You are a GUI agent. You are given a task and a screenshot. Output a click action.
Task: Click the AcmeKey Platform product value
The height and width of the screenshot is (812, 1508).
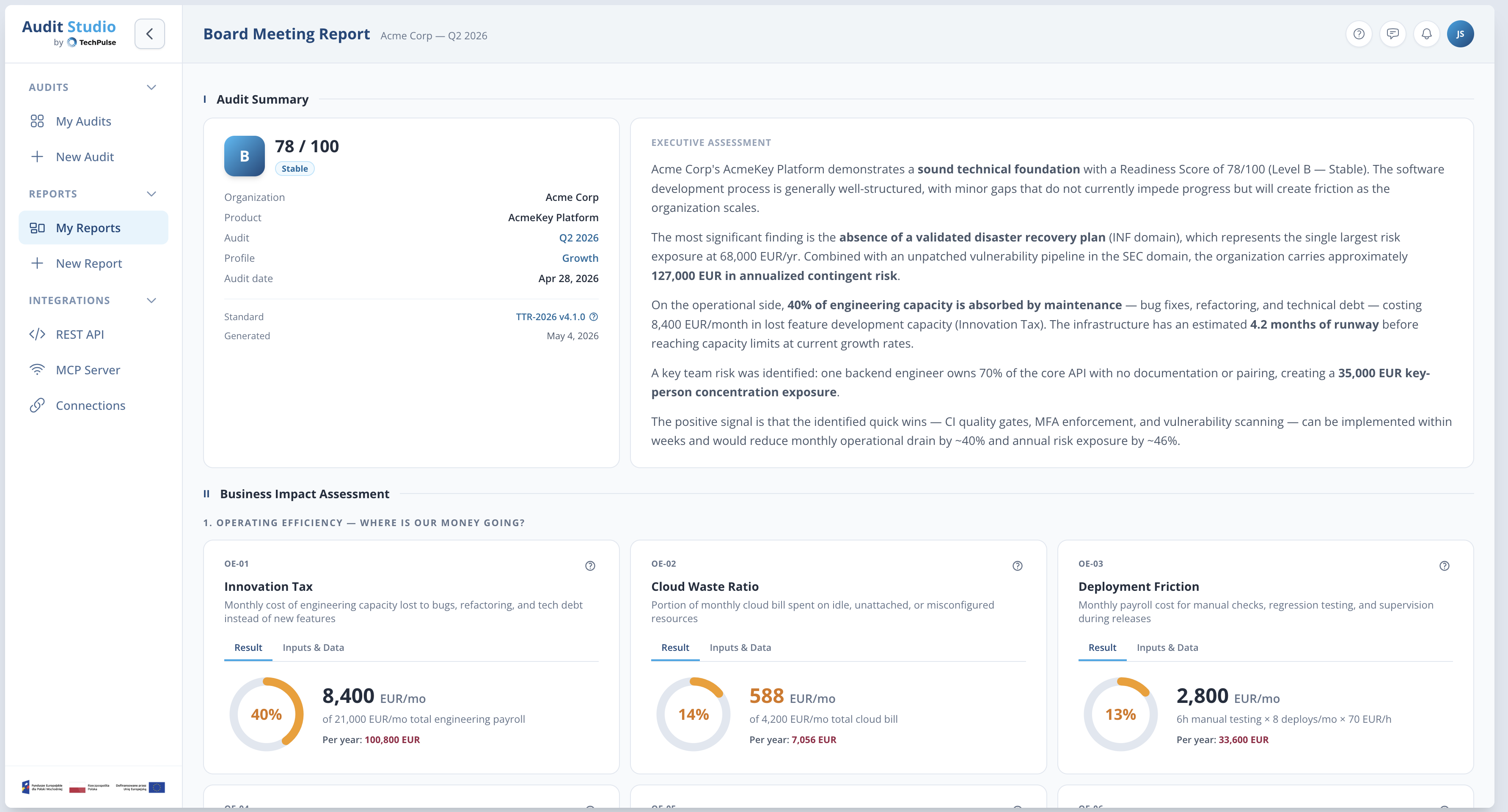coord(553,218)
